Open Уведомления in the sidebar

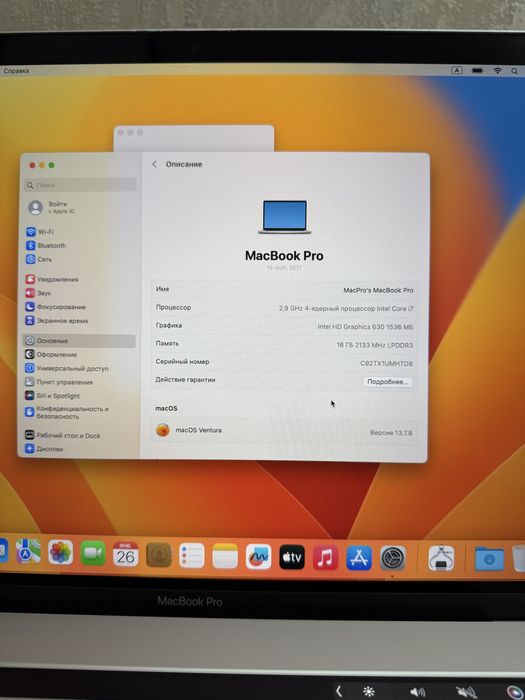pos(52,279)
